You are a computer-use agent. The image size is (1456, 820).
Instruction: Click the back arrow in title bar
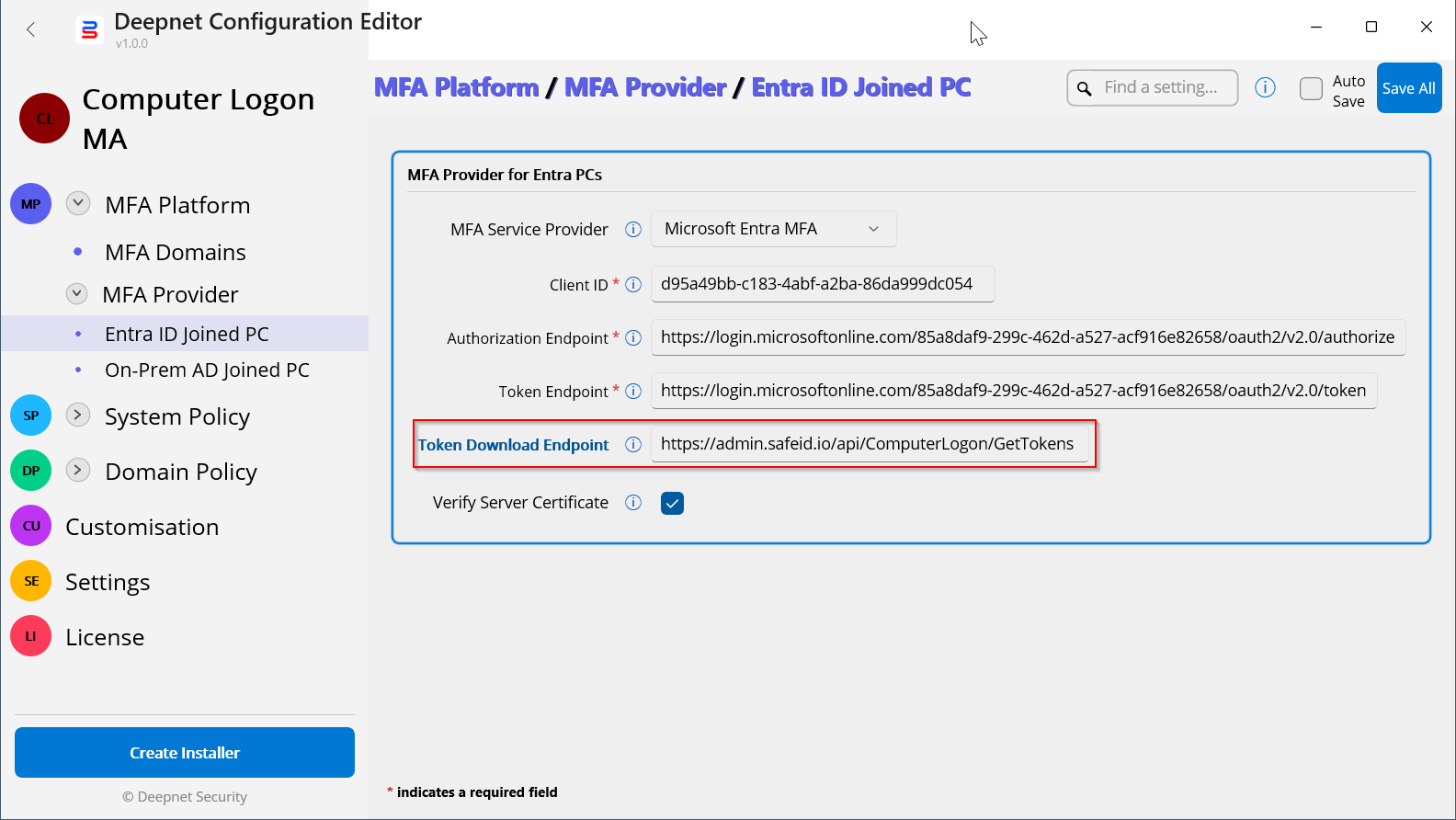click(31, 29)
